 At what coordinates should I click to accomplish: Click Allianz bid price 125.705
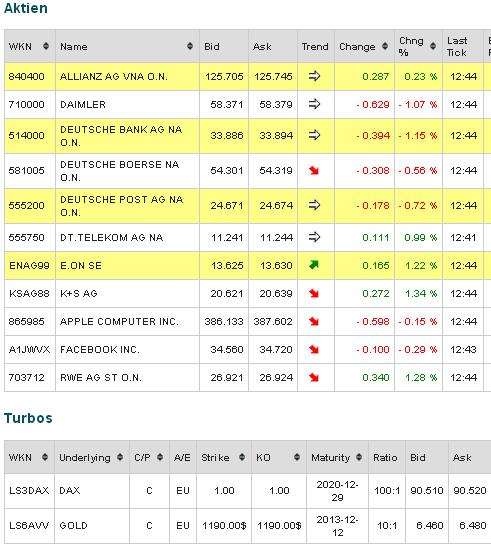pos(224,76)
